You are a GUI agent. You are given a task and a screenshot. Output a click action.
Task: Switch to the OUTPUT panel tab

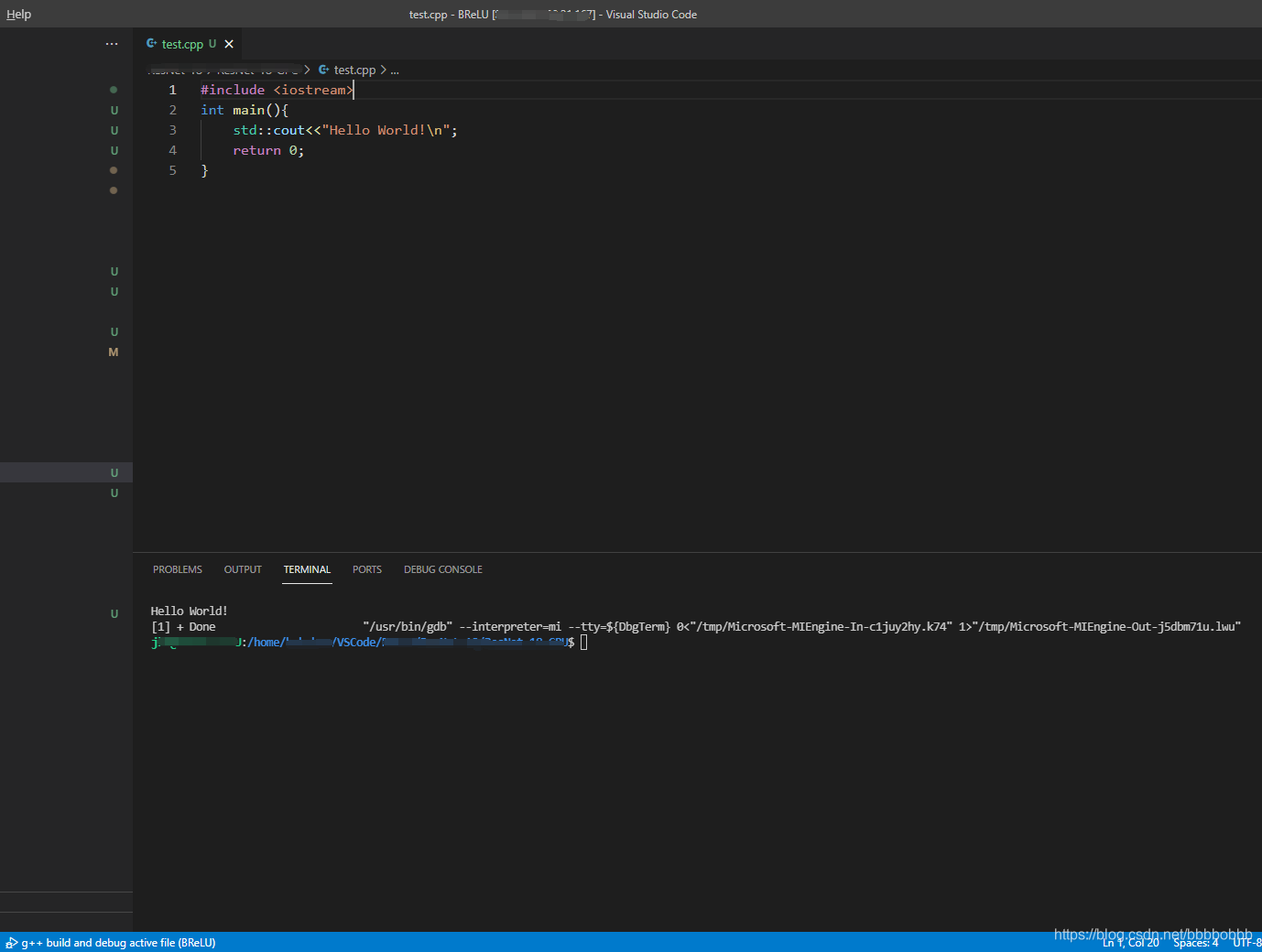[243, 569]
